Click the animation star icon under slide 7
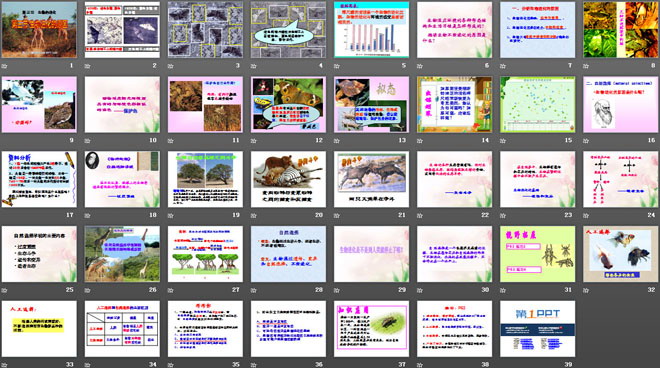Image resolution: width=660 pixels, height=368 pixels. coord(503,66)
